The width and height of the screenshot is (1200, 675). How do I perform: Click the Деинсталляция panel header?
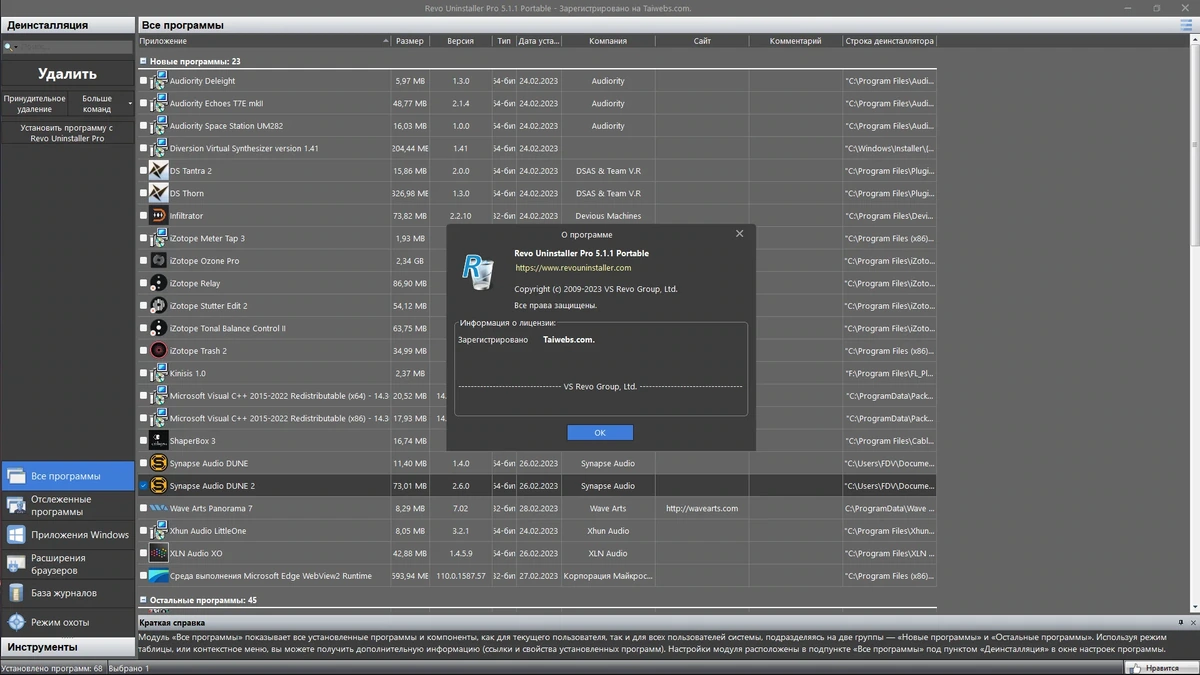pos(67,25)
